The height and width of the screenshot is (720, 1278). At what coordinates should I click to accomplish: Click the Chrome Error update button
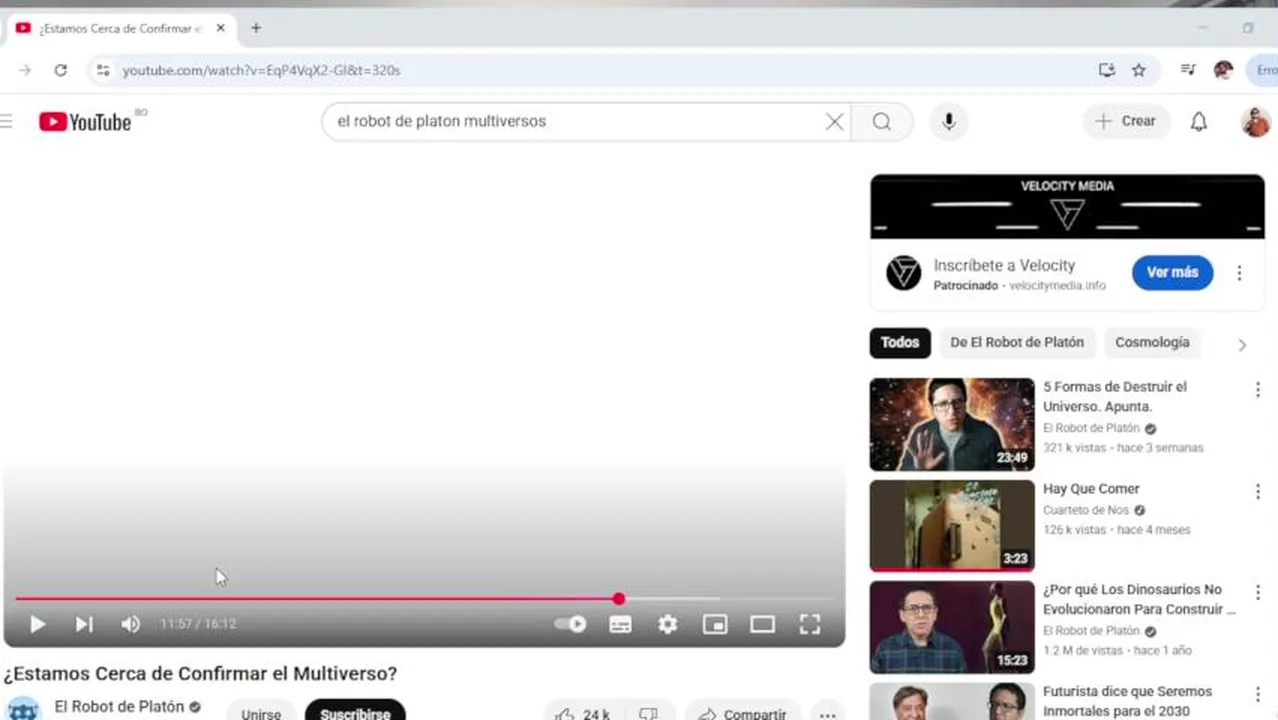[x=1263, y=70]
